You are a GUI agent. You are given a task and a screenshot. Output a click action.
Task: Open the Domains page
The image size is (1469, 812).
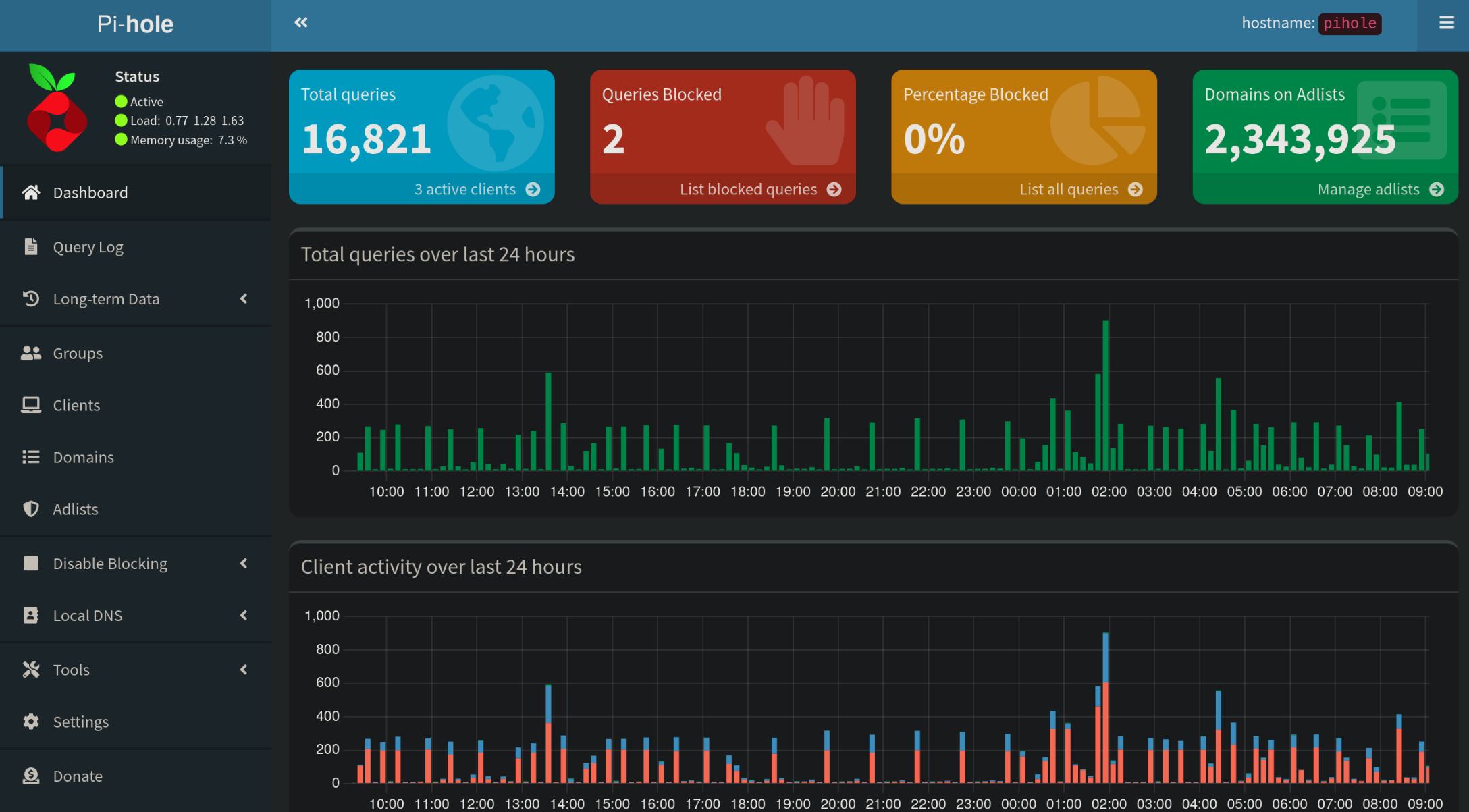(x=136, y=457)
